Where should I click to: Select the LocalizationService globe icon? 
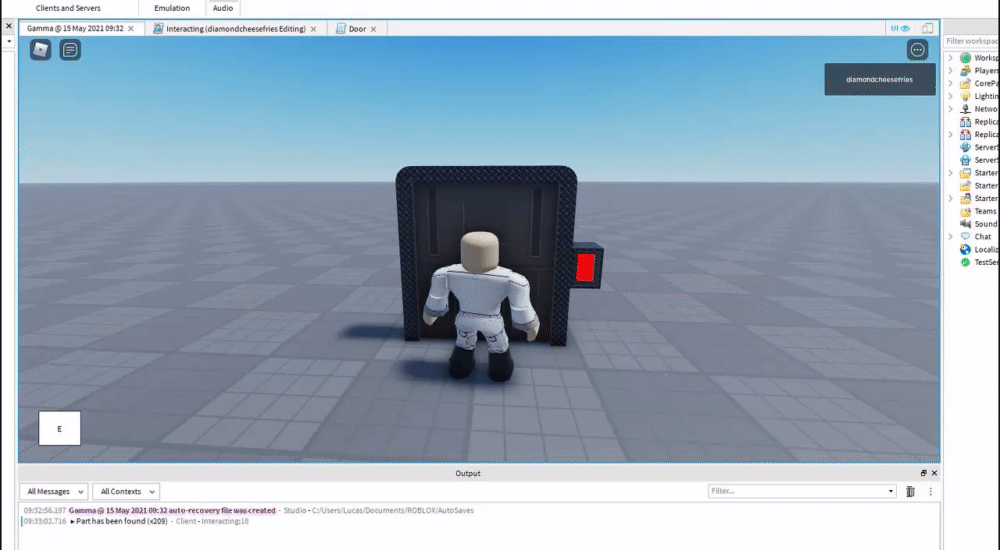tap(966, 249)
